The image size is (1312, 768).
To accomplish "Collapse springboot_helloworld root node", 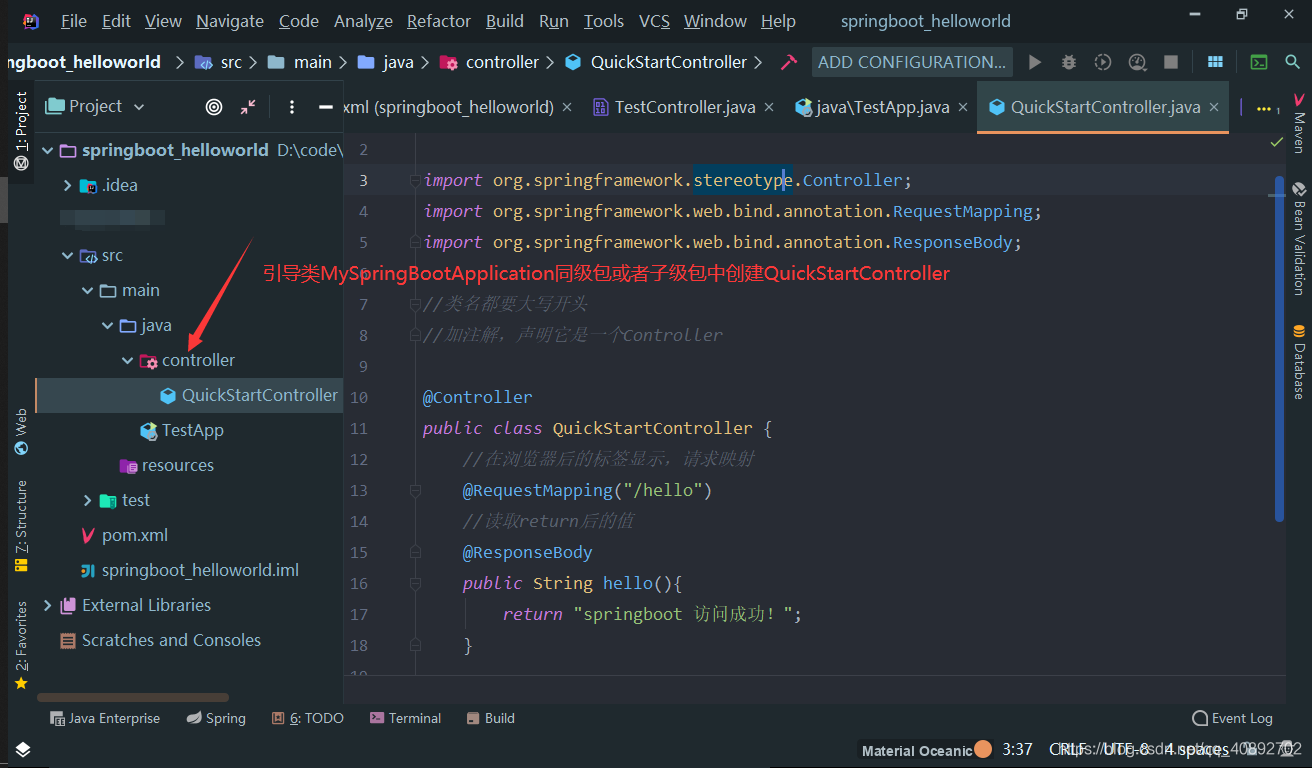I will (x=48, y=151).
